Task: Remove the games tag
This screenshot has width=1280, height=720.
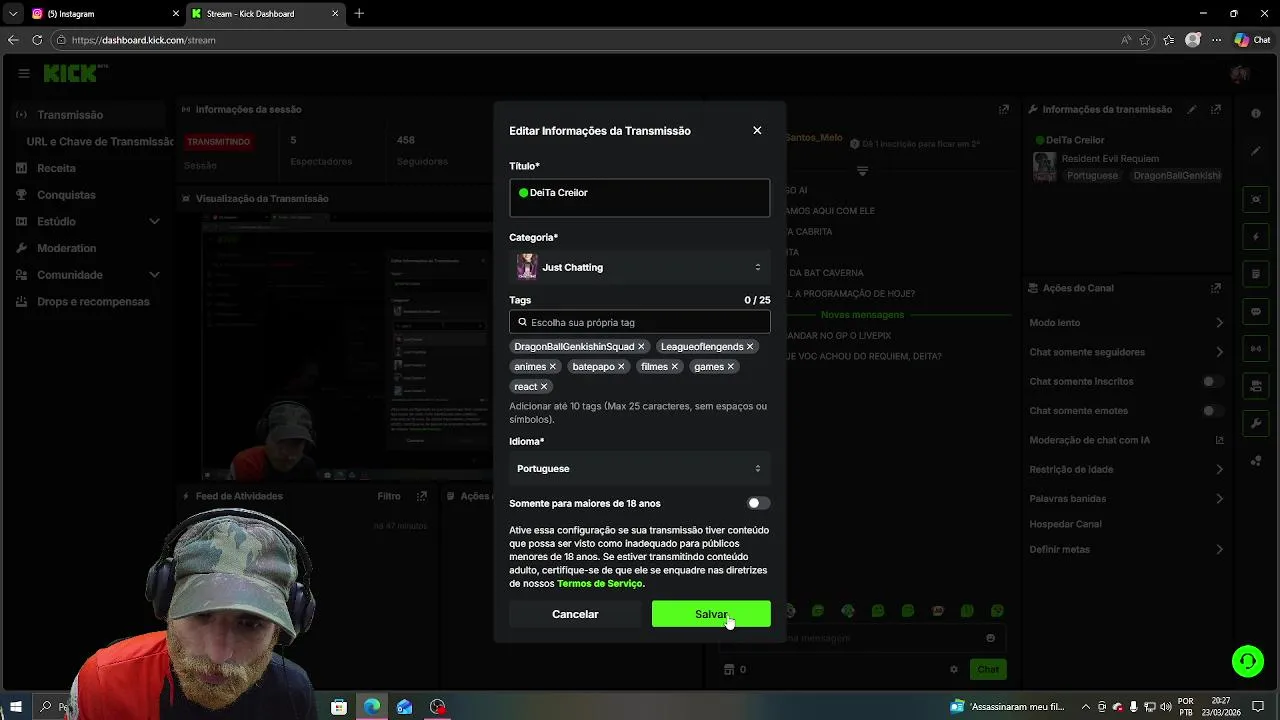Action: click(730, 366)
